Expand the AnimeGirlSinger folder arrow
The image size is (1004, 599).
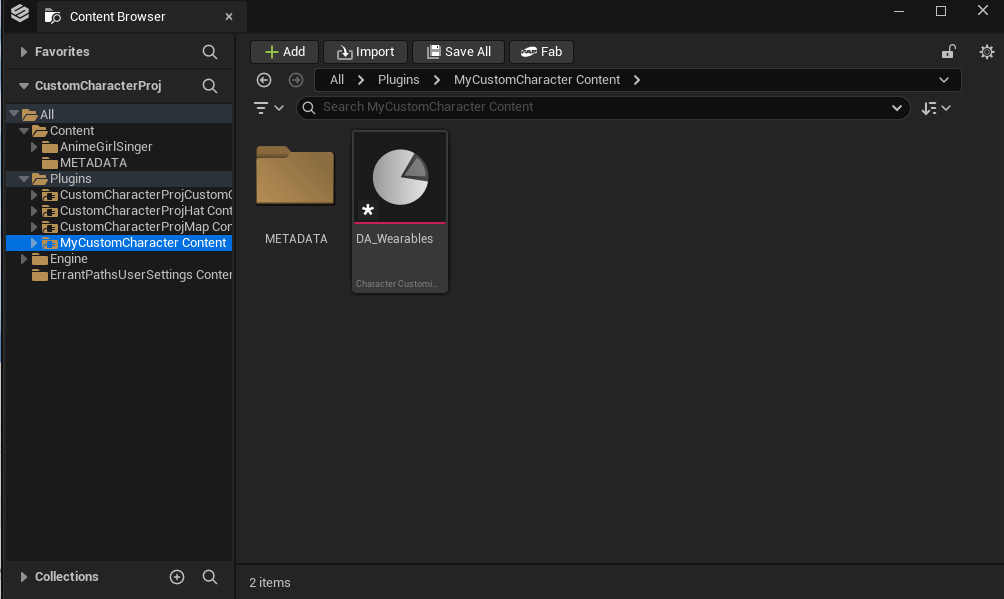(x=34, y=147)
